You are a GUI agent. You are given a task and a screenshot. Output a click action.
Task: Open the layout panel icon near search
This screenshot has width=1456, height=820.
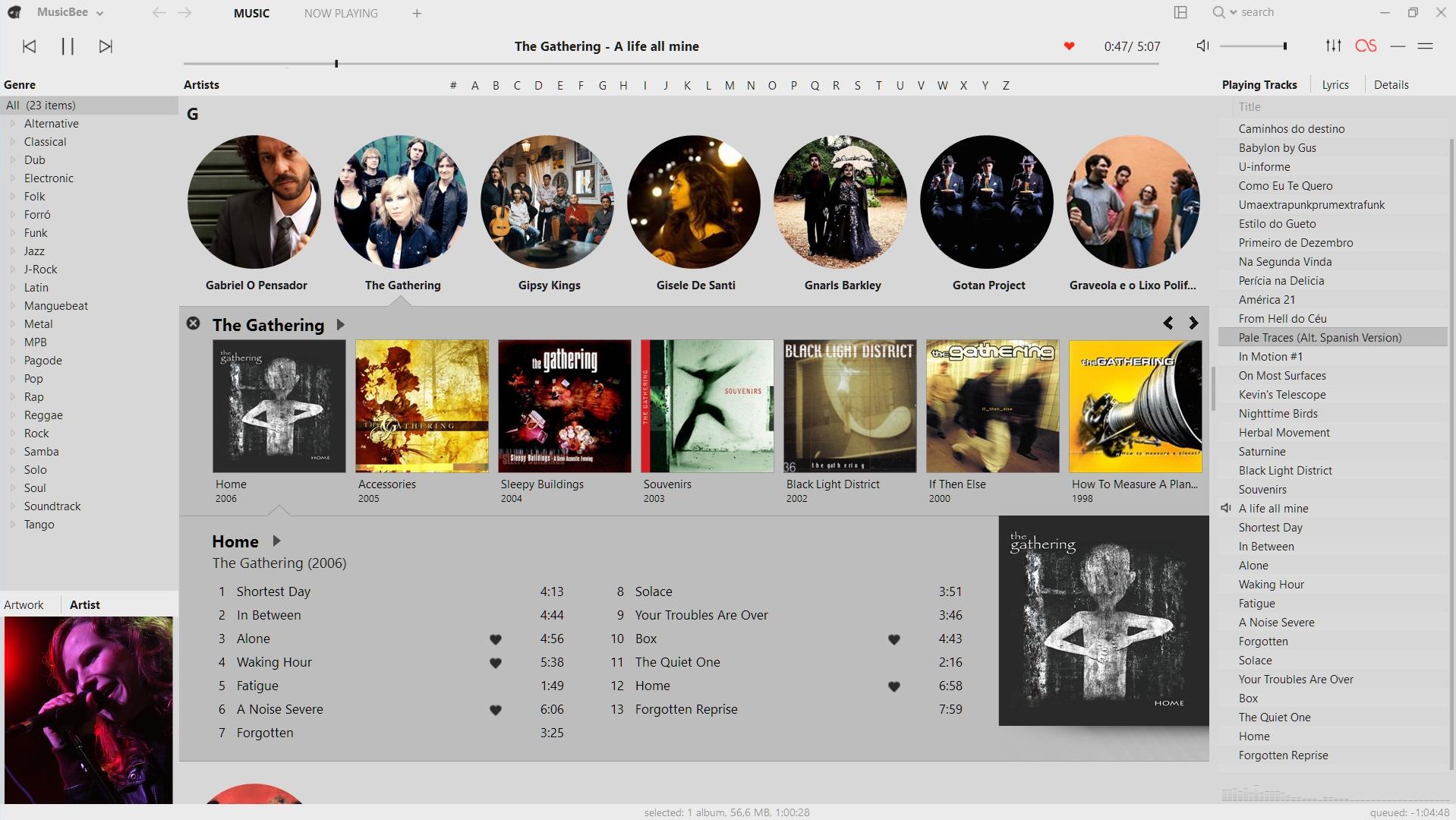coord(1180,12)
